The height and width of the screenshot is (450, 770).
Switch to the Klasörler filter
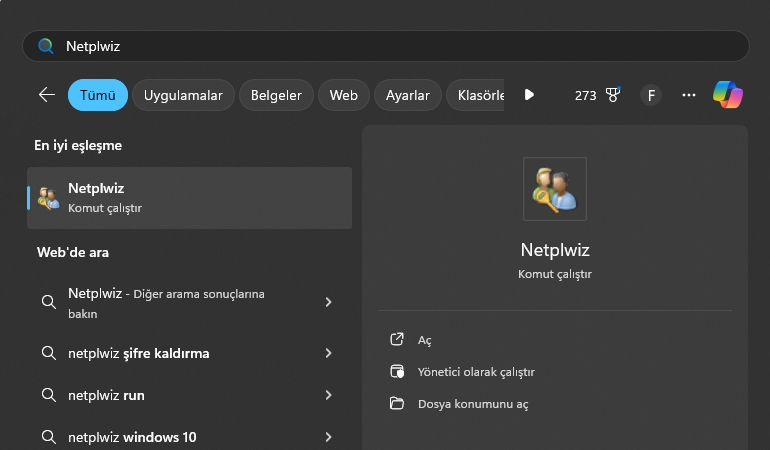[475, 95]
